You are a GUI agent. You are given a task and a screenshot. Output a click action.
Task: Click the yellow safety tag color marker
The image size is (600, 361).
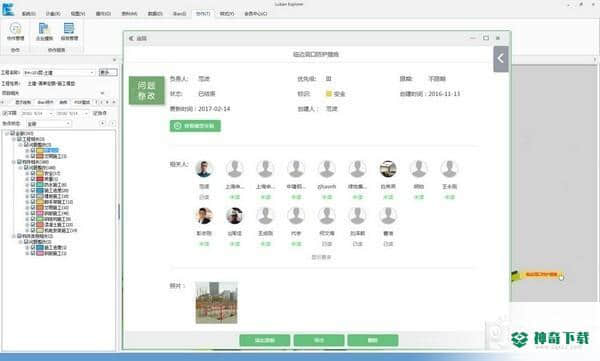coord(328,93)
